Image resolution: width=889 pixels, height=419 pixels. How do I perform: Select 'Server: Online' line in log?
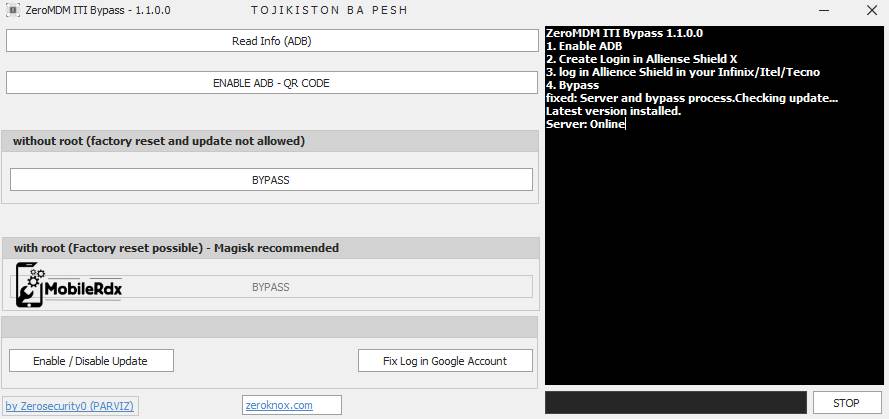click(585, 124)
